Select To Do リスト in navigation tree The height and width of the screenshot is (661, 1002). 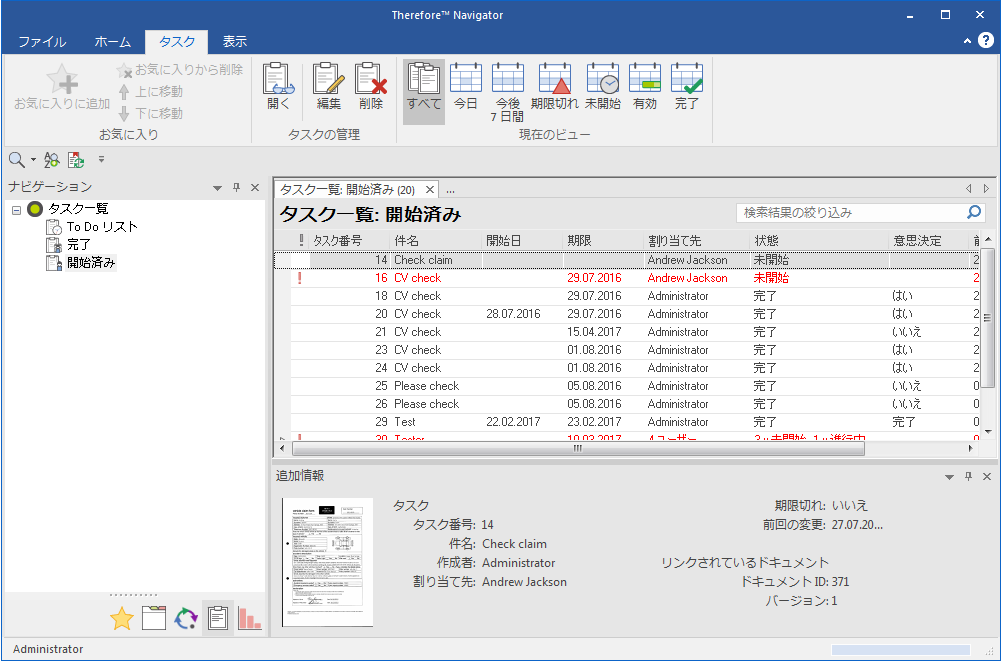(102, 226)
